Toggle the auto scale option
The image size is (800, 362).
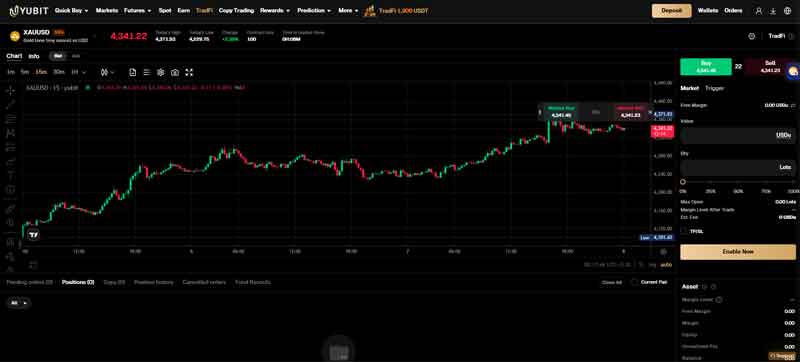coord(666,265)
